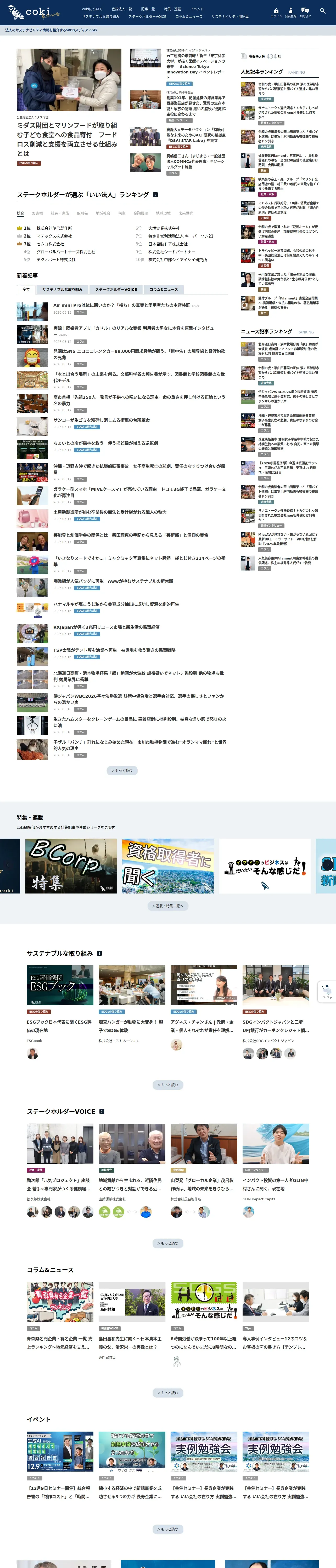The width and height of the screenshot is (336, 1568).
Task: Click author avatar under ESGブック article
Action: [x=32, y=1054]
